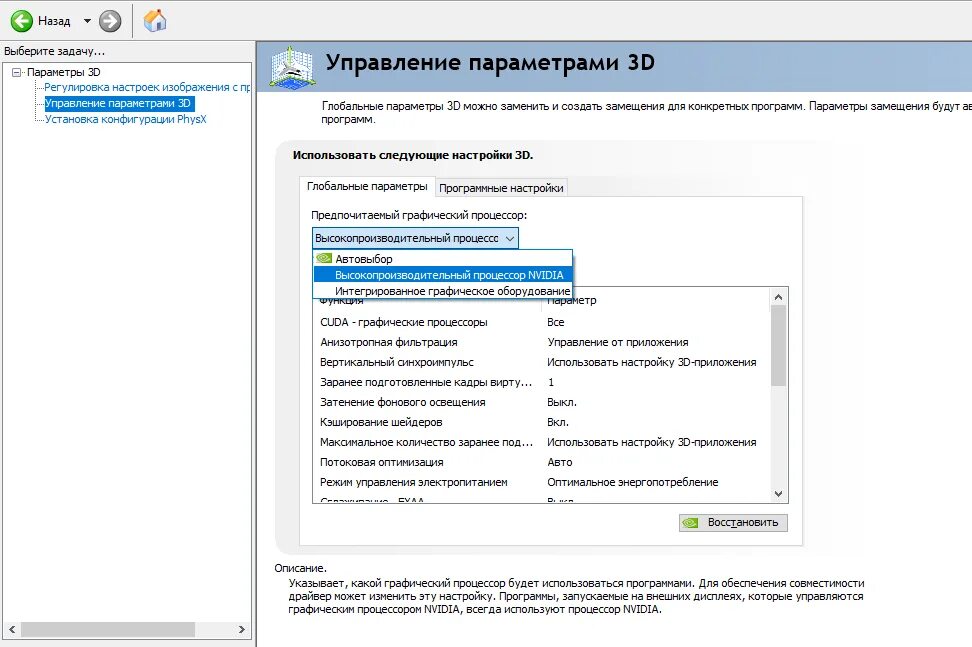Select Кэширование шейдеров row
Image resolution: width=972 pixels, height=647 pixels.
coord(542,422)
